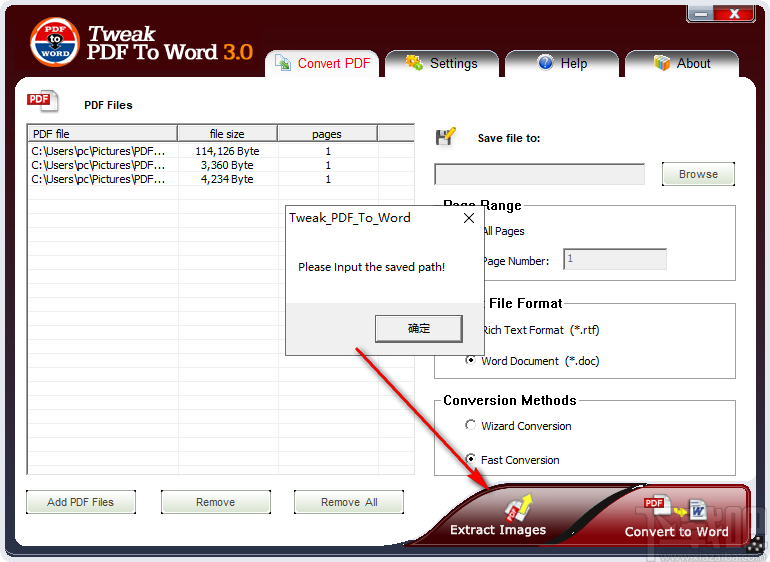
Task: Open the Convert PDF tab
Action: pos(322,63)
